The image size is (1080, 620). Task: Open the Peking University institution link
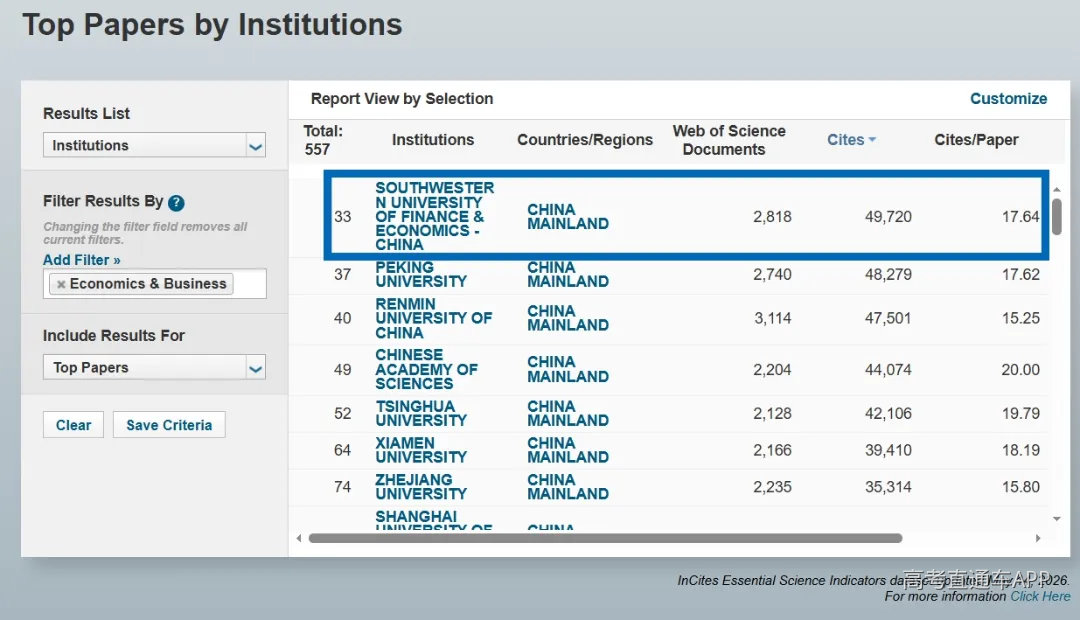pyautogui.click(x=421, y=274)
